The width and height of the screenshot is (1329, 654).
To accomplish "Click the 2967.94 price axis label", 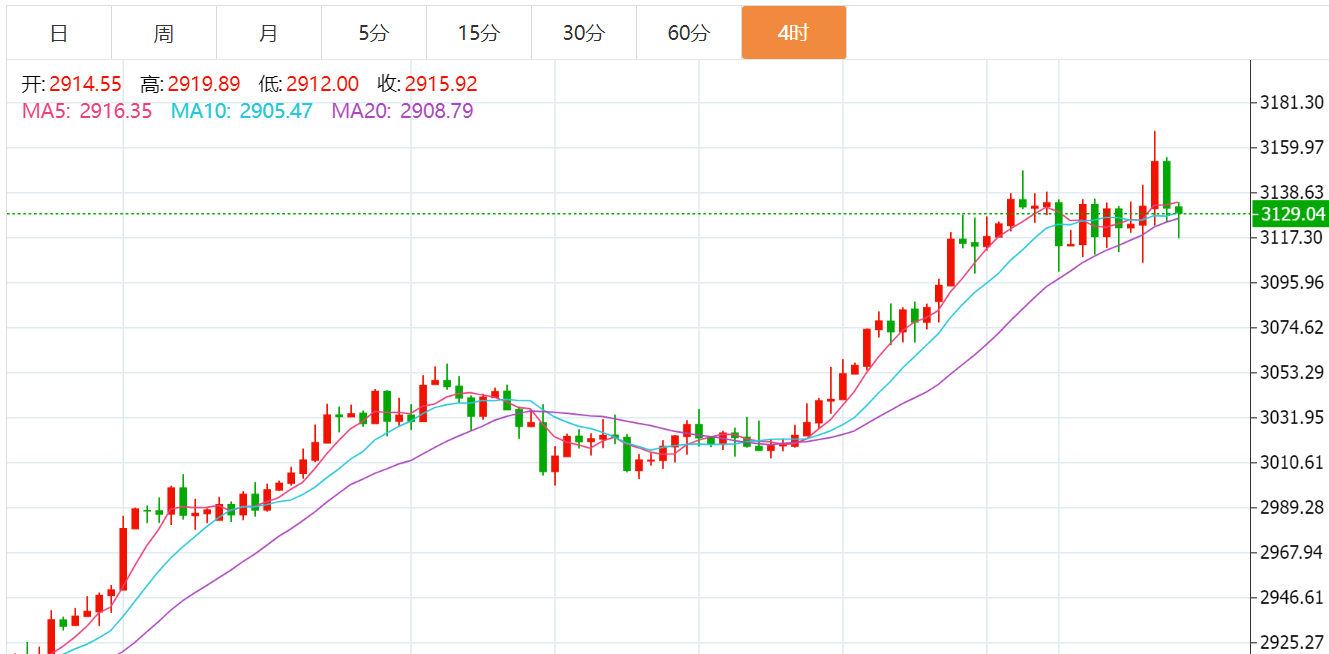I will coord(1293,552).
